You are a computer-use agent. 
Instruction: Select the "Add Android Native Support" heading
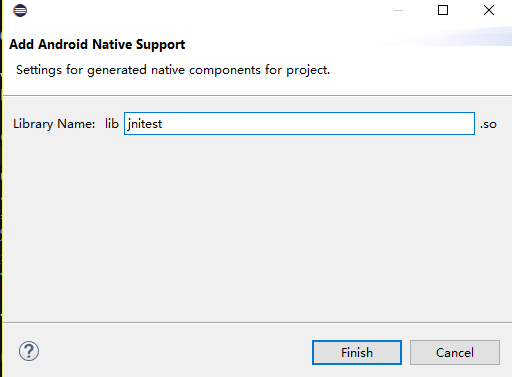(97, 44)
